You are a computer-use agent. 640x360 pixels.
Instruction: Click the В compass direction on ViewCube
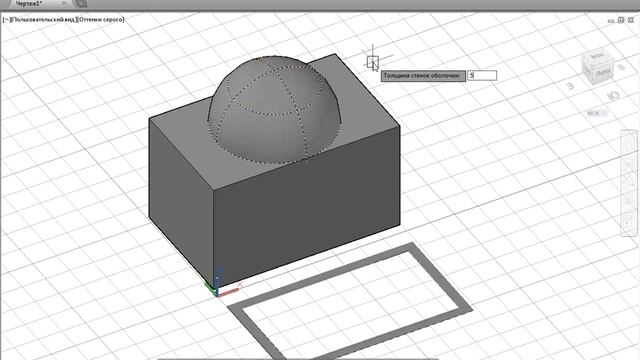(x=621, y=67)
